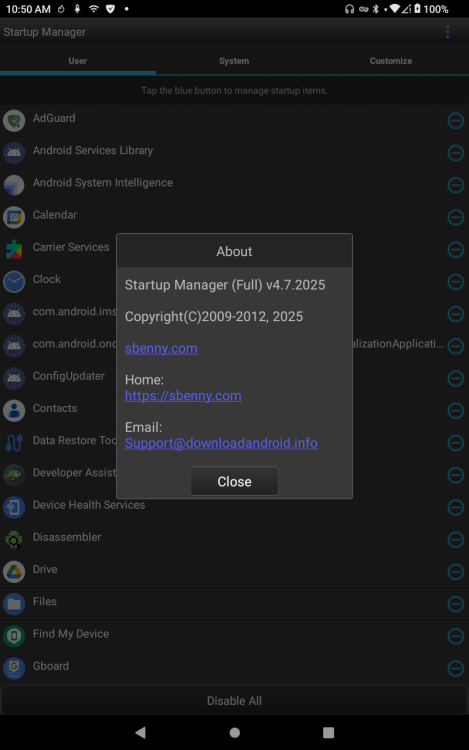This screenshot has width=469, height=750.
Task: Click the Data Restore Tool icon
Action: [x=14, y=443]
